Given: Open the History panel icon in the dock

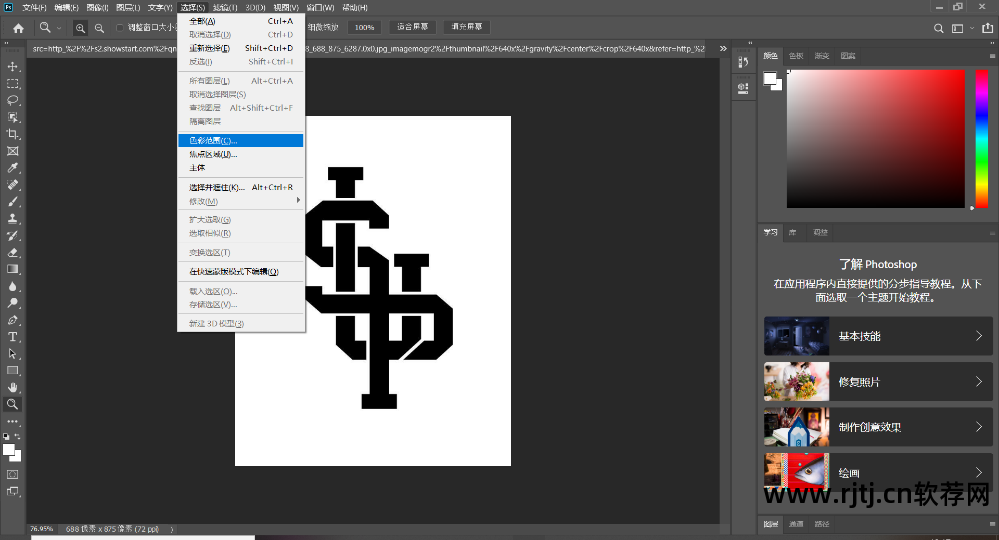Looking at the screenshot, I should pos(743,62).
